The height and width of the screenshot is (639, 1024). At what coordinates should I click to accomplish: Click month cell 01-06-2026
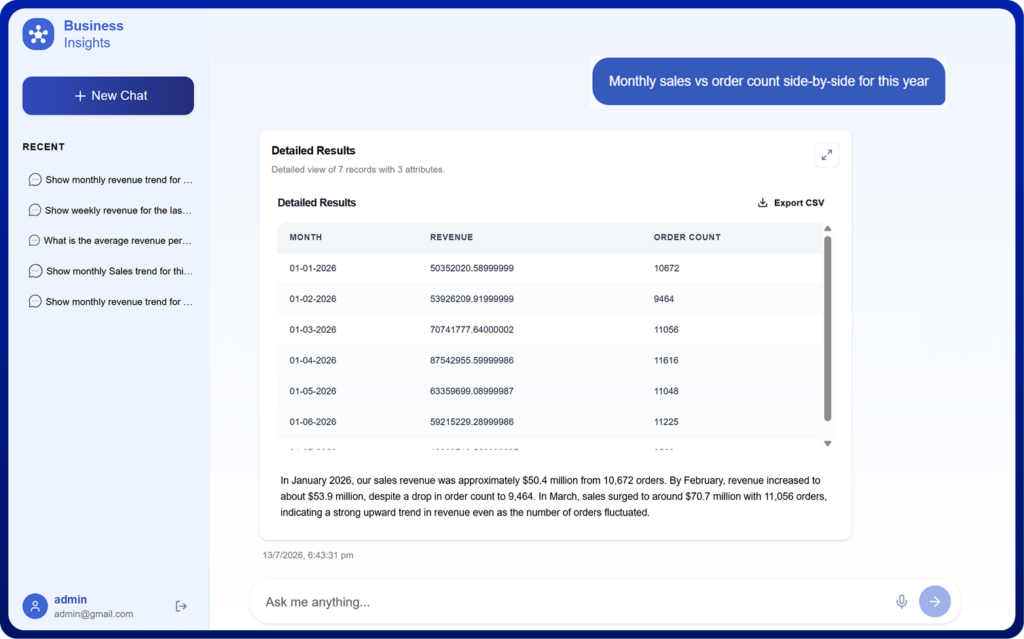[x=313, y=421]
